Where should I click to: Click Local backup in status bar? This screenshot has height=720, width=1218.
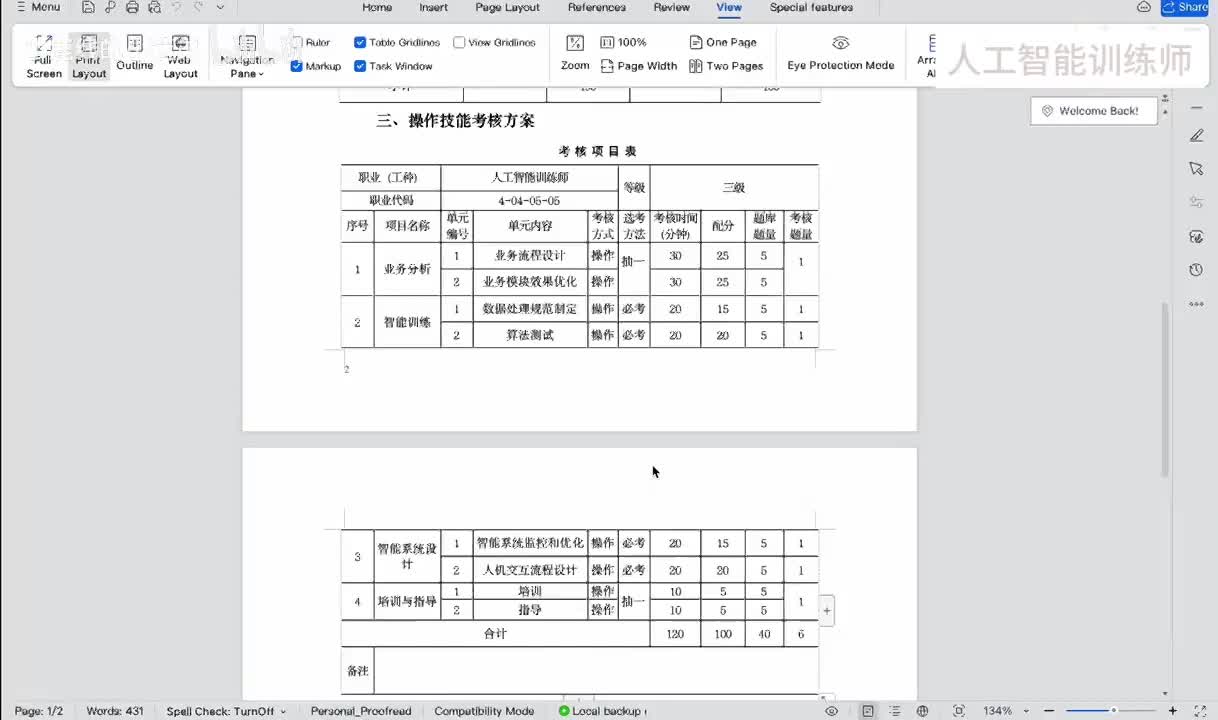602,711
